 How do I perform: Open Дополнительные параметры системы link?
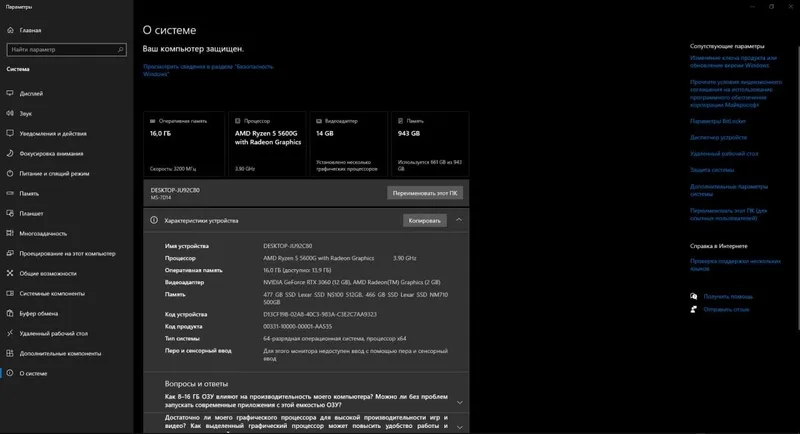[x=729, y=190]
